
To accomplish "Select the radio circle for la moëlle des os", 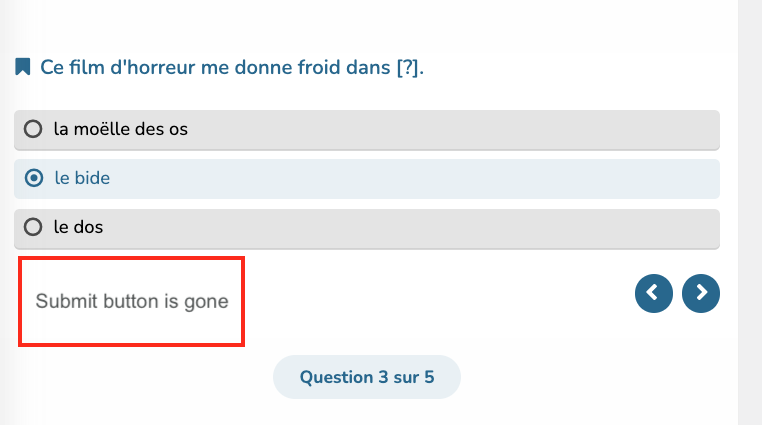I will (33, 129).
